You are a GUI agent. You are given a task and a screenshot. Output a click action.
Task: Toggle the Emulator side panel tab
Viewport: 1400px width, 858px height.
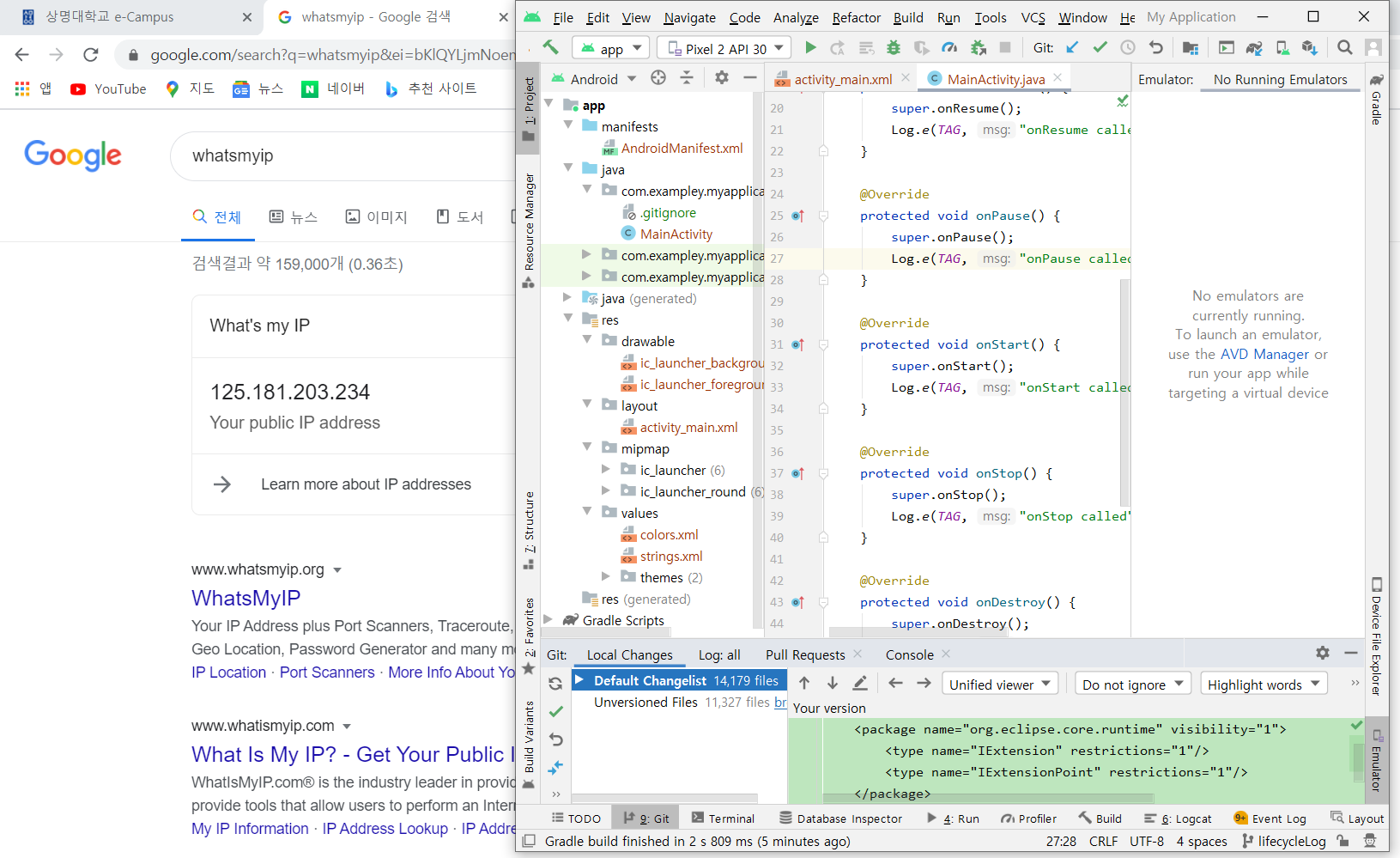tap(1376, 759)
